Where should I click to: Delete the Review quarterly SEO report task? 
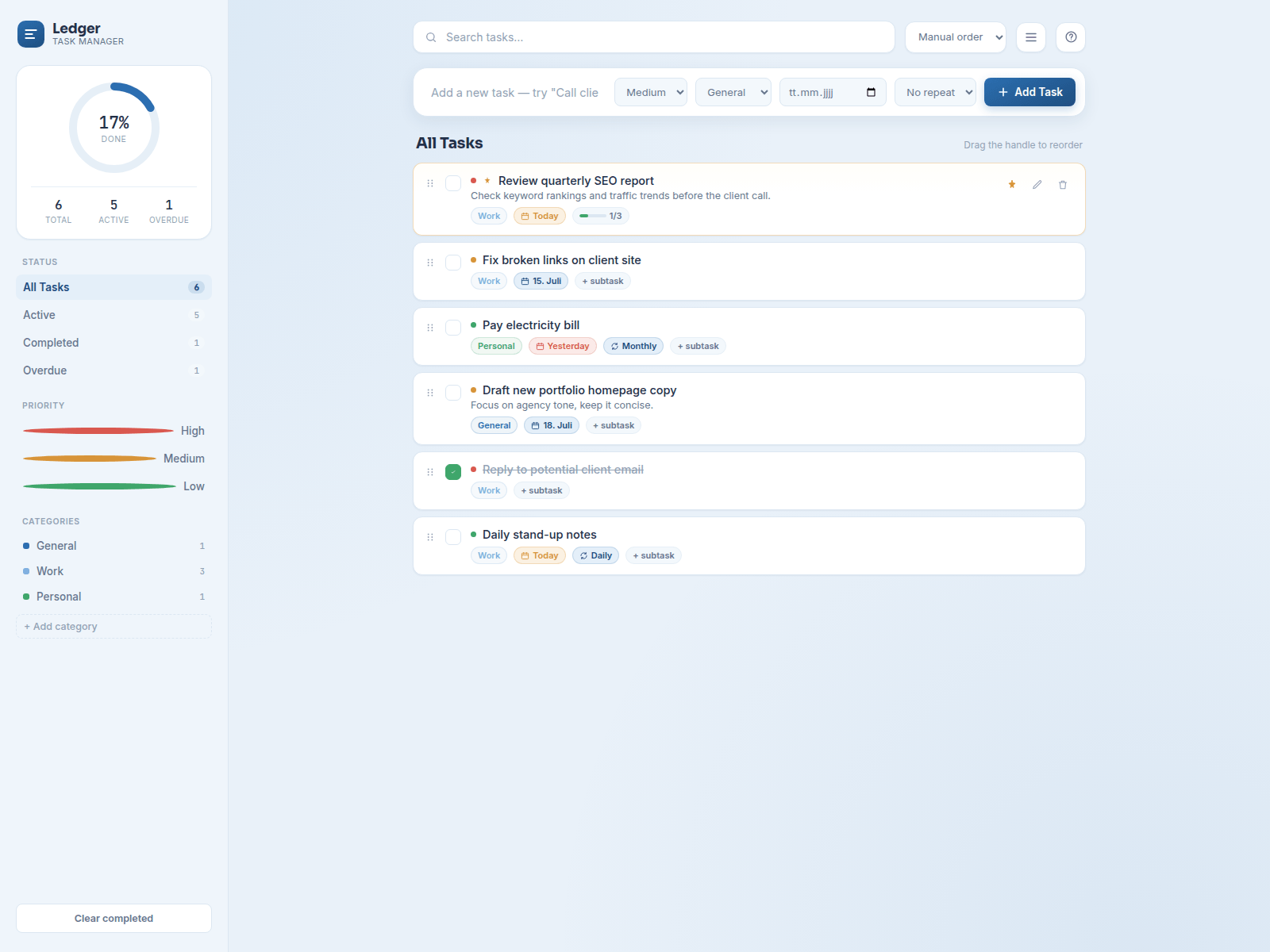(1063, 185)
